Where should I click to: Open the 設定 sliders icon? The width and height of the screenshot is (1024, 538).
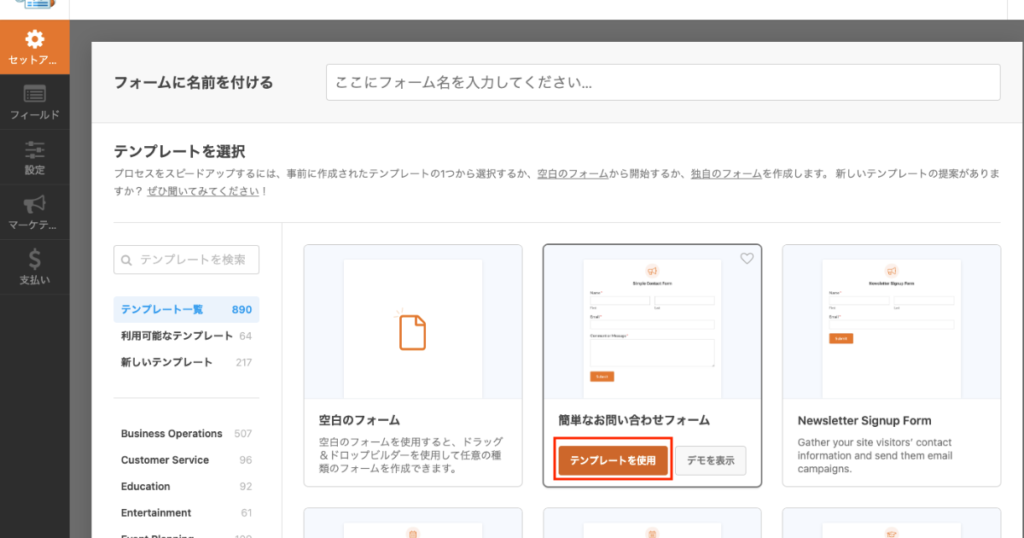pyautogui.click(x=35, y=150)
